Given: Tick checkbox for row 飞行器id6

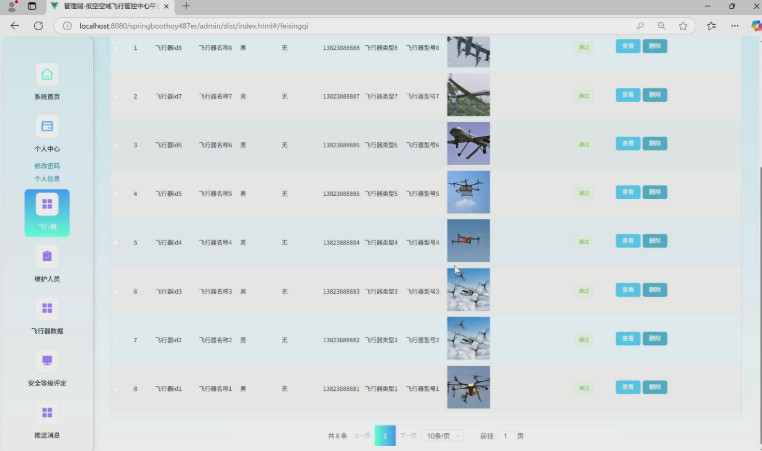Looking at the screenshot, I should [x=116, y=145].
